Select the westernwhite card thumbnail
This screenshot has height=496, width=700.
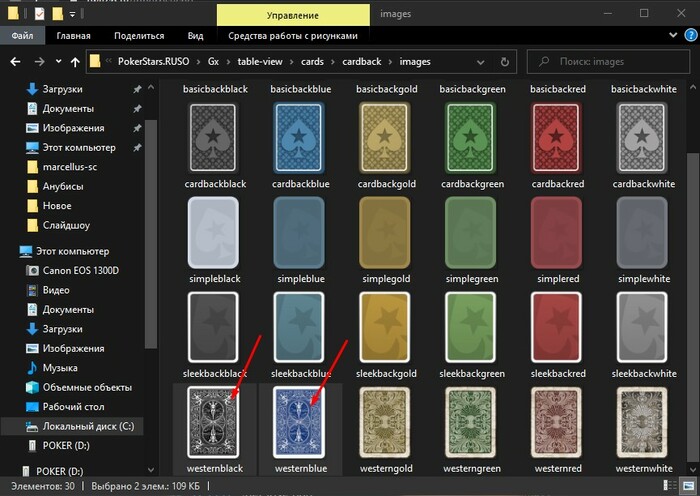click(x=642, y=422)
